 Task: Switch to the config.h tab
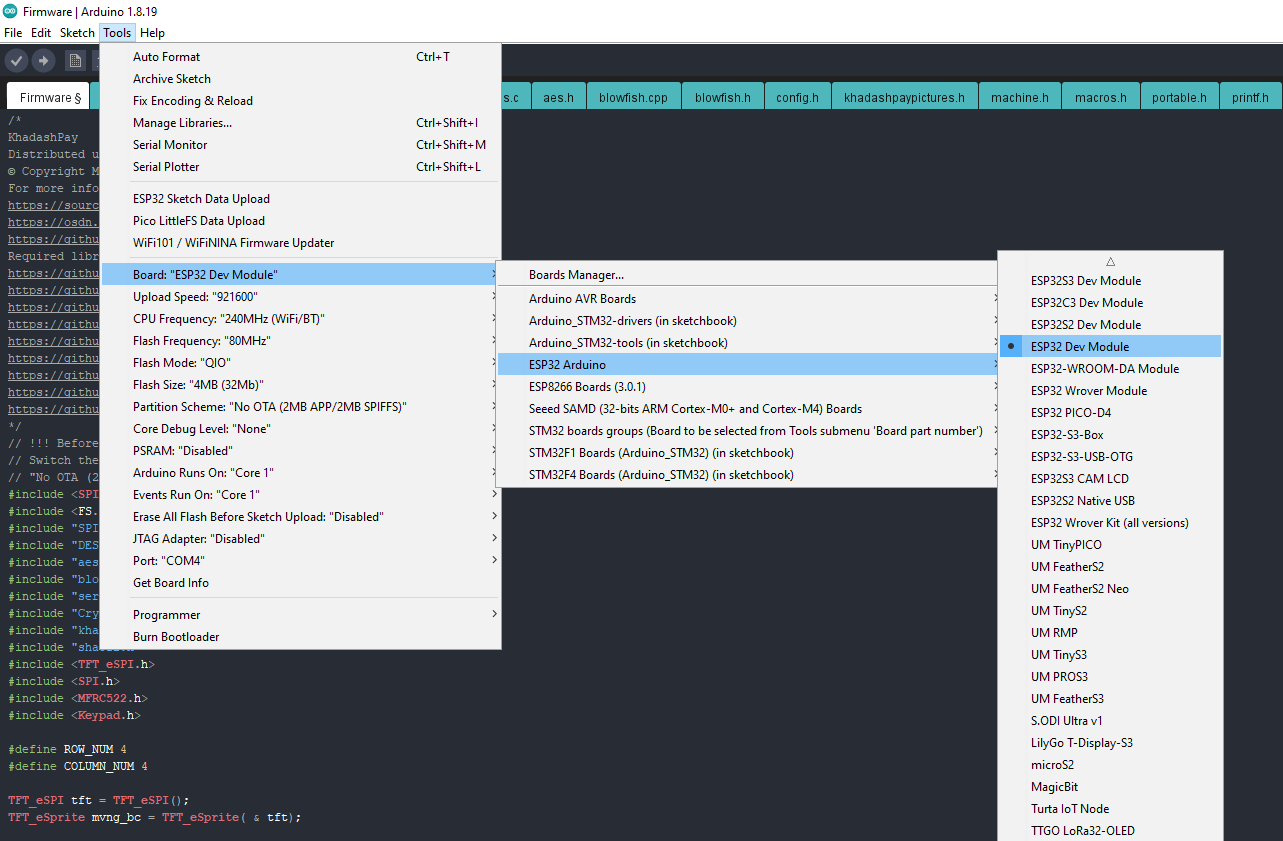click(797, 97)
